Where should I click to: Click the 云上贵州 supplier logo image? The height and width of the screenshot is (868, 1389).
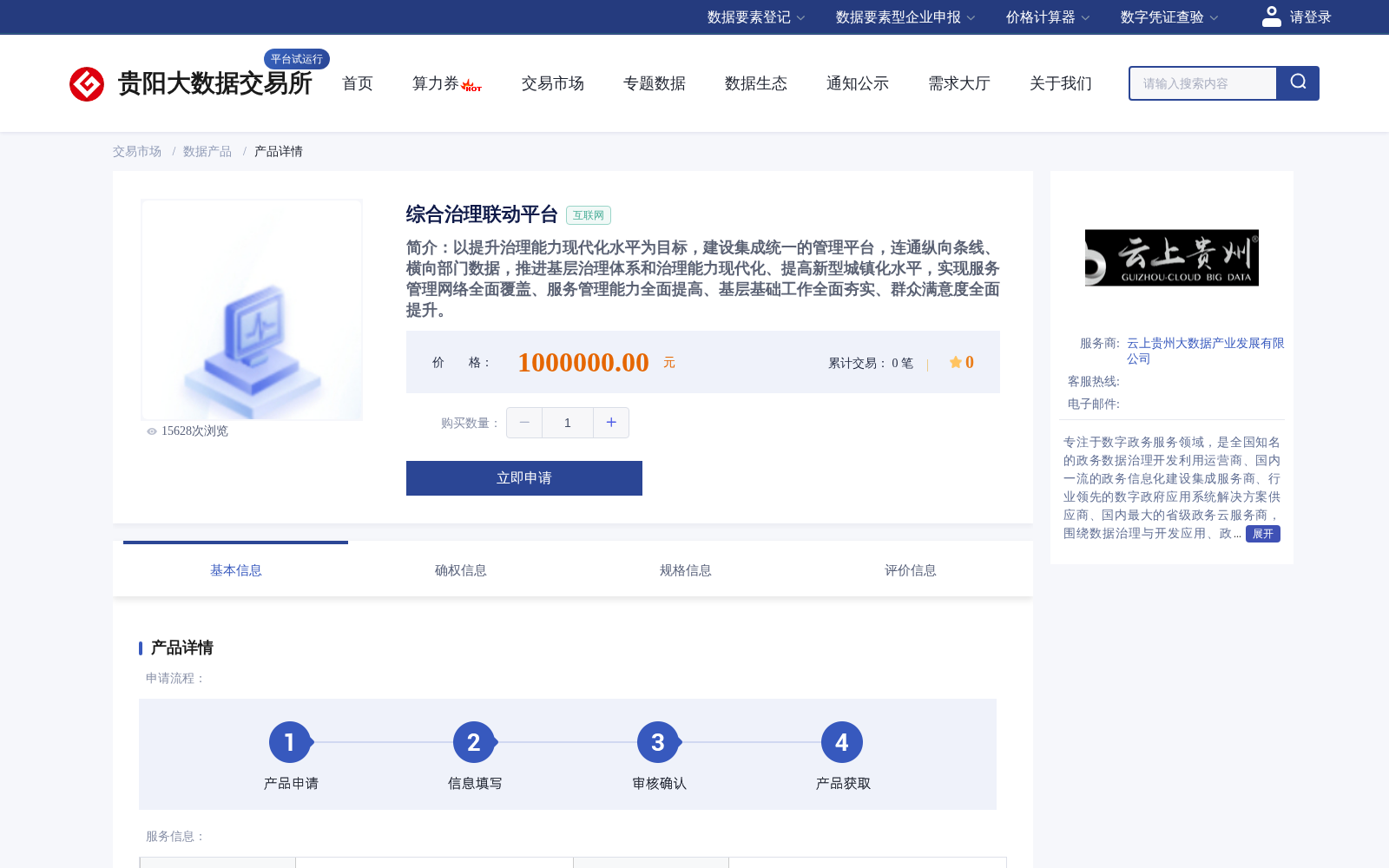tap(1172, 258)
